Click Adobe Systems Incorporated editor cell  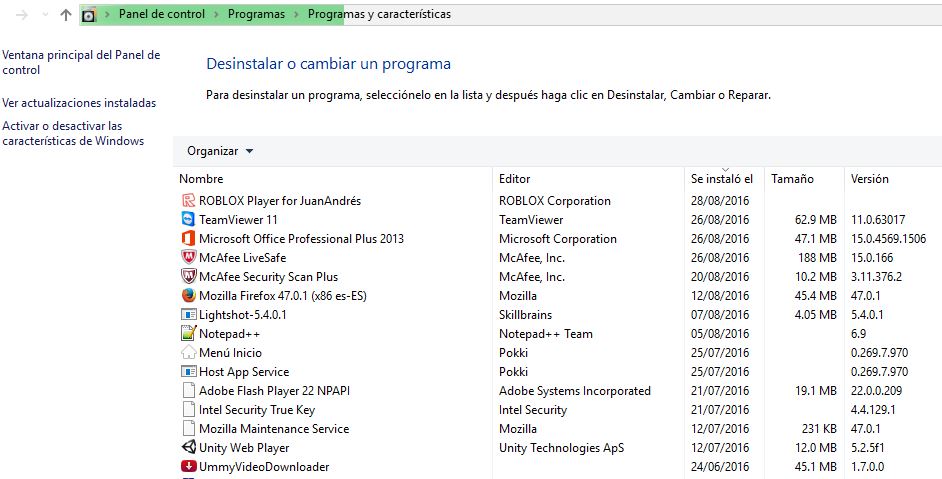574,391
